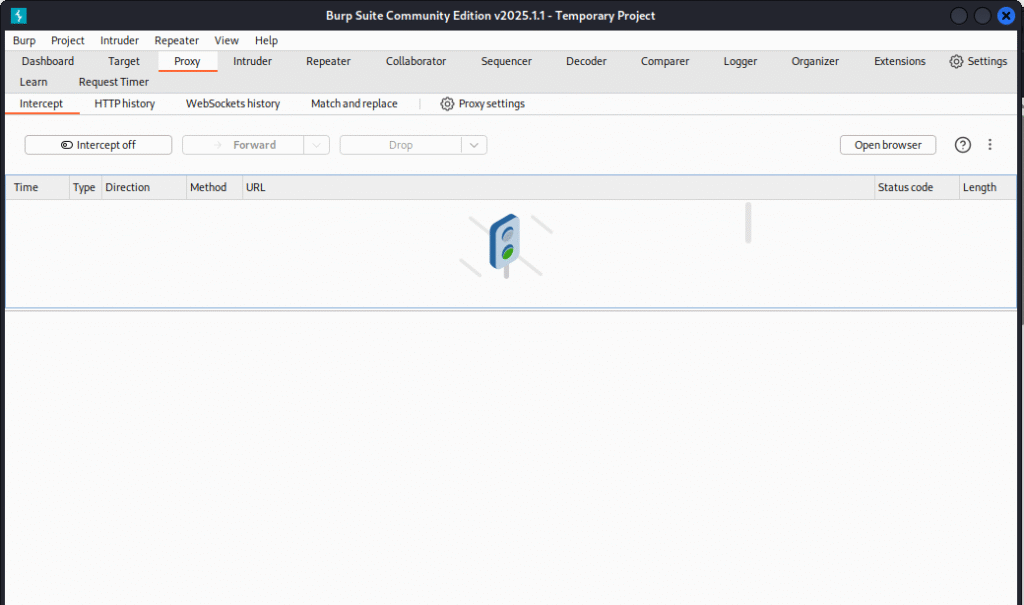Open the Burp menu
Screen dimensions: 1024x605
tap(24, 41)
